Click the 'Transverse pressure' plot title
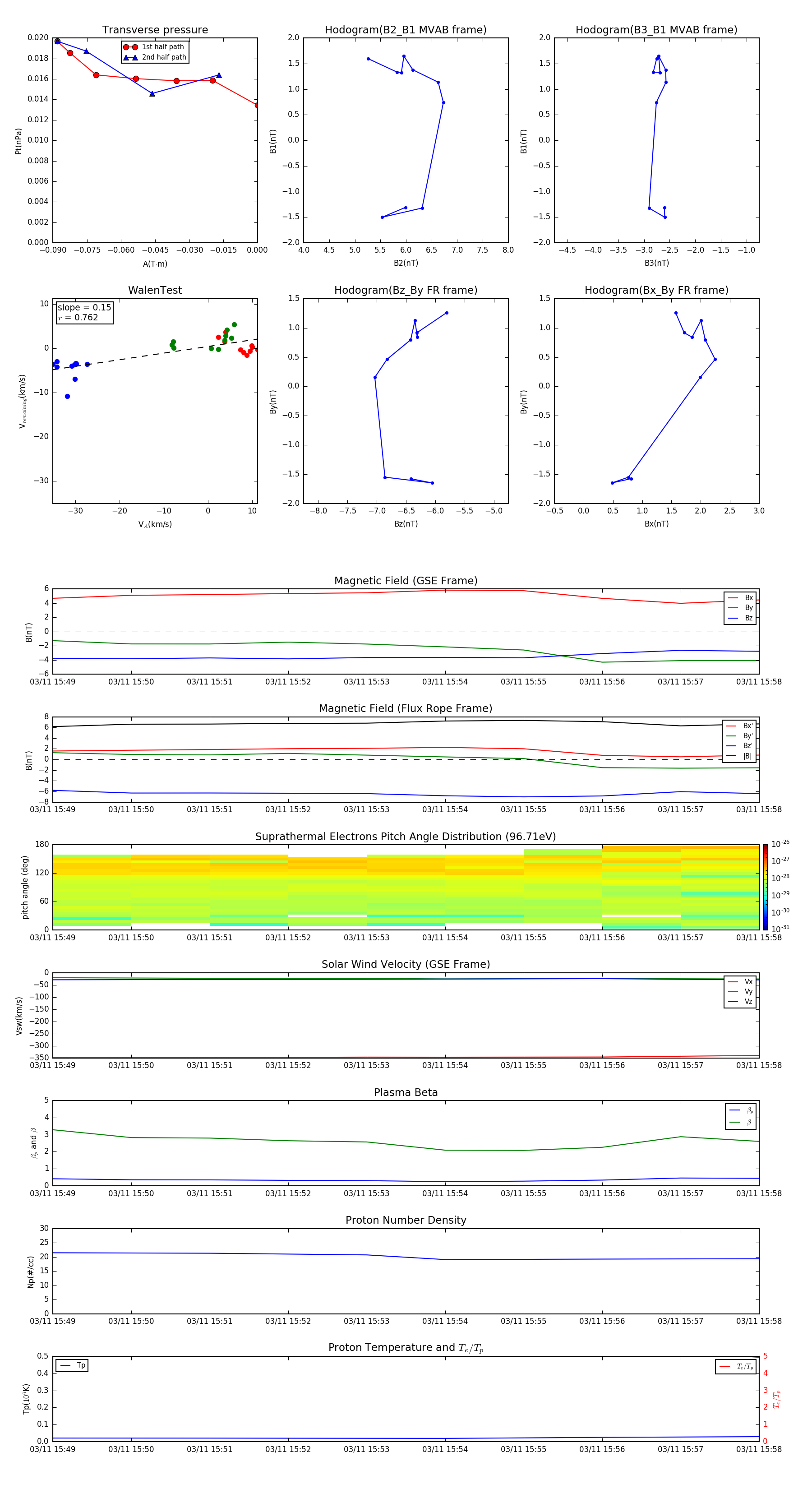The image size is (812, 1489). (155, 29)
